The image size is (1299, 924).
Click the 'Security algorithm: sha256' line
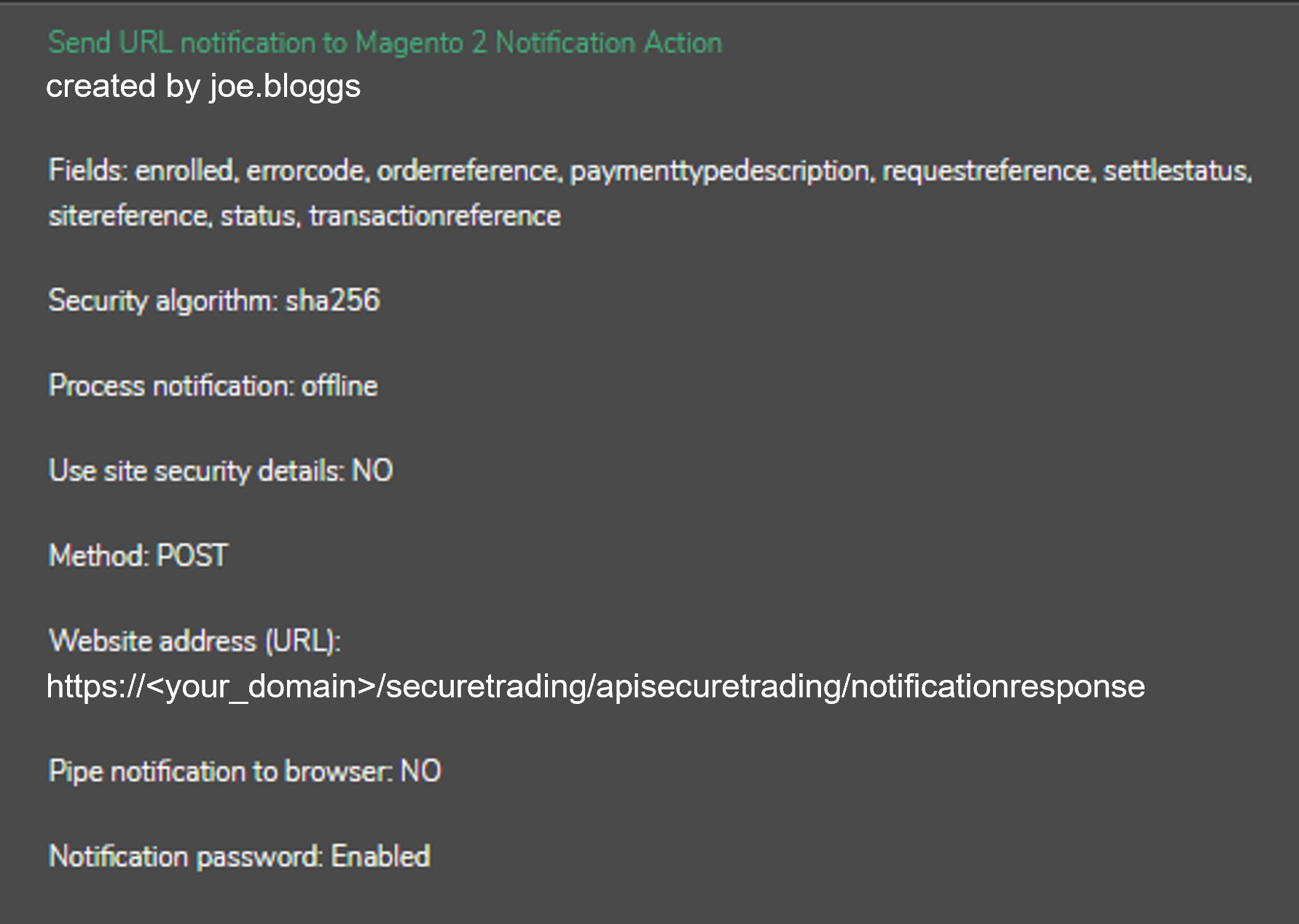[214, 301]
